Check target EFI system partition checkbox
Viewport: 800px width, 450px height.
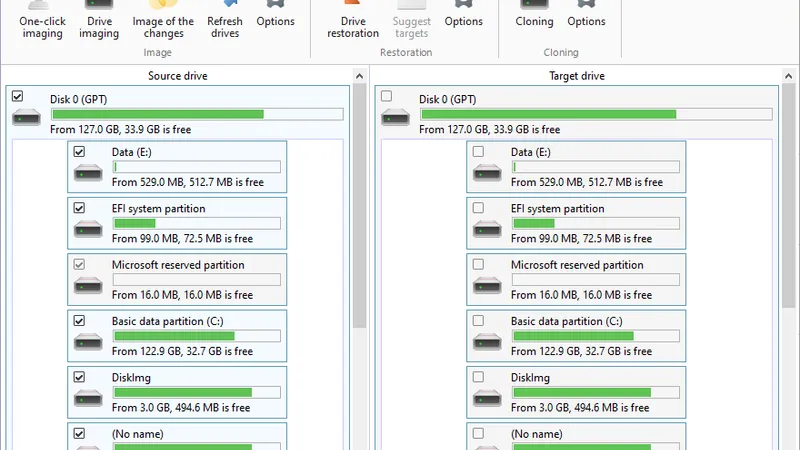point(478,208)
